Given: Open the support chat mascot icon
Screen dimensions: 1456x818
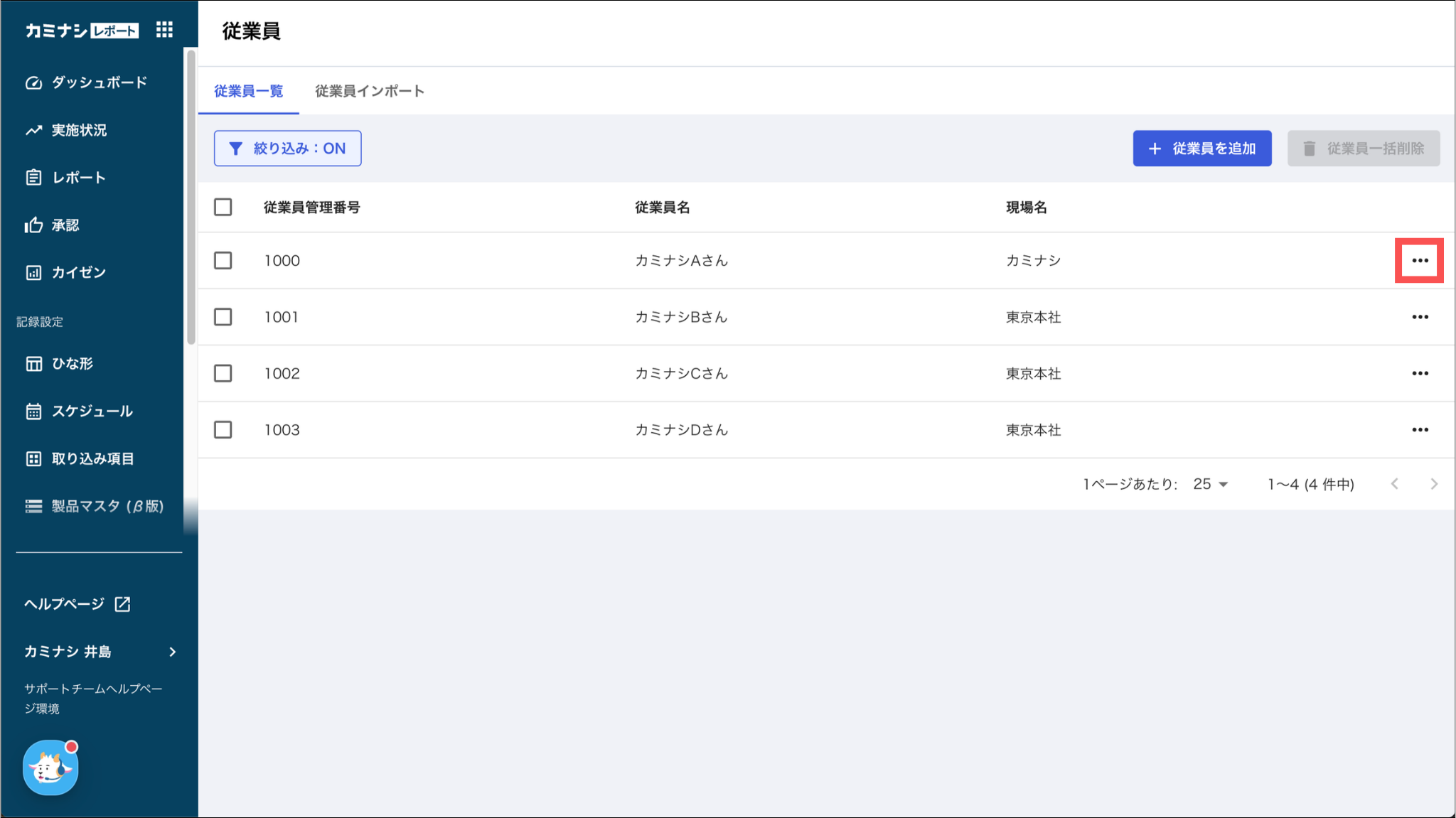Looking at the screenshot, I should 50,768.
